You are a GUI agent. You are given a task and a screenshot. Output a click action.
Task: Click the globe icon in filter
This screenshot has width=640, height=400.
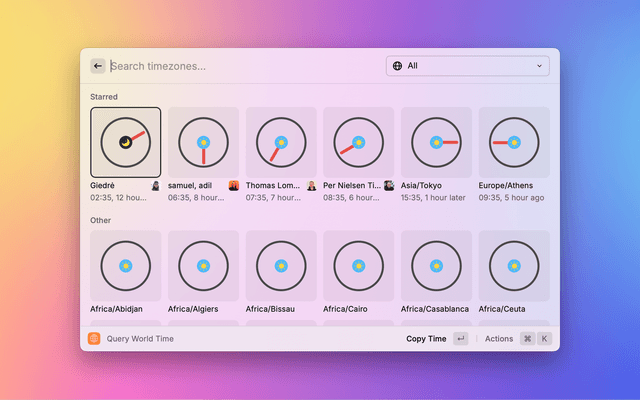397,66
